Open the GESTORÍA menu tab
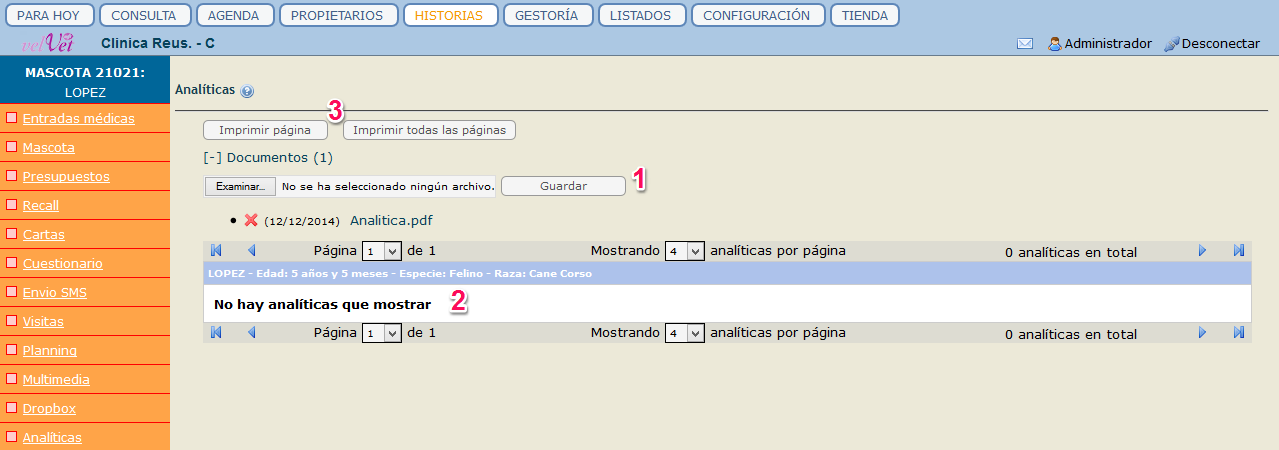The height and width of the screenshot is (450, 1279). (548, 15)
